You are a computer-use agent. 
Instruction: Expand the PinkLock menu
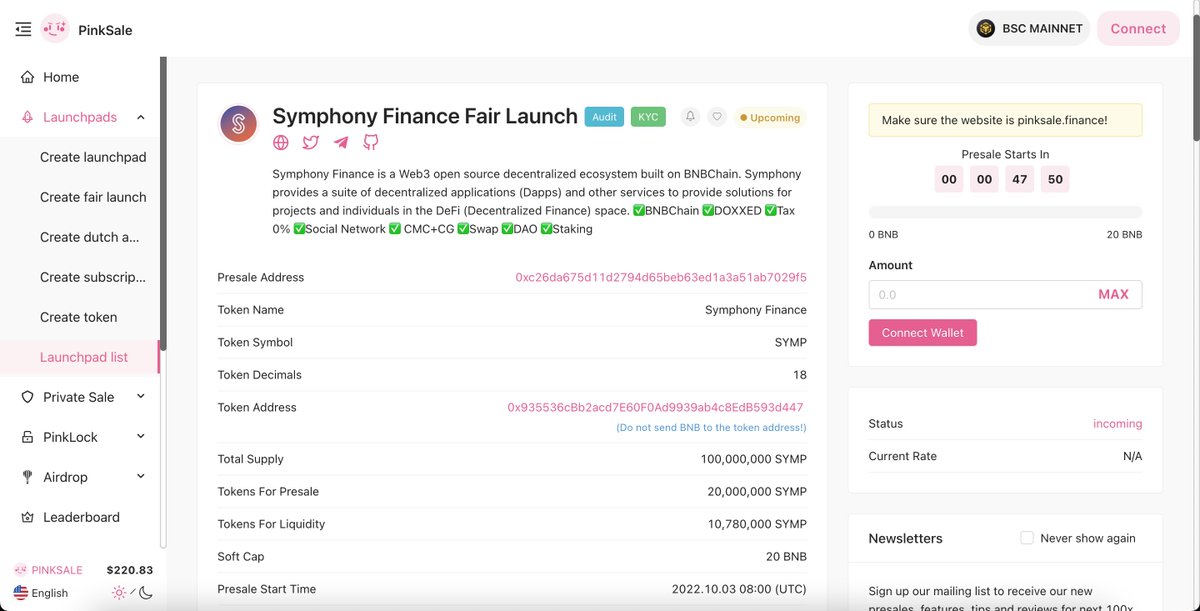pos(141,437)
